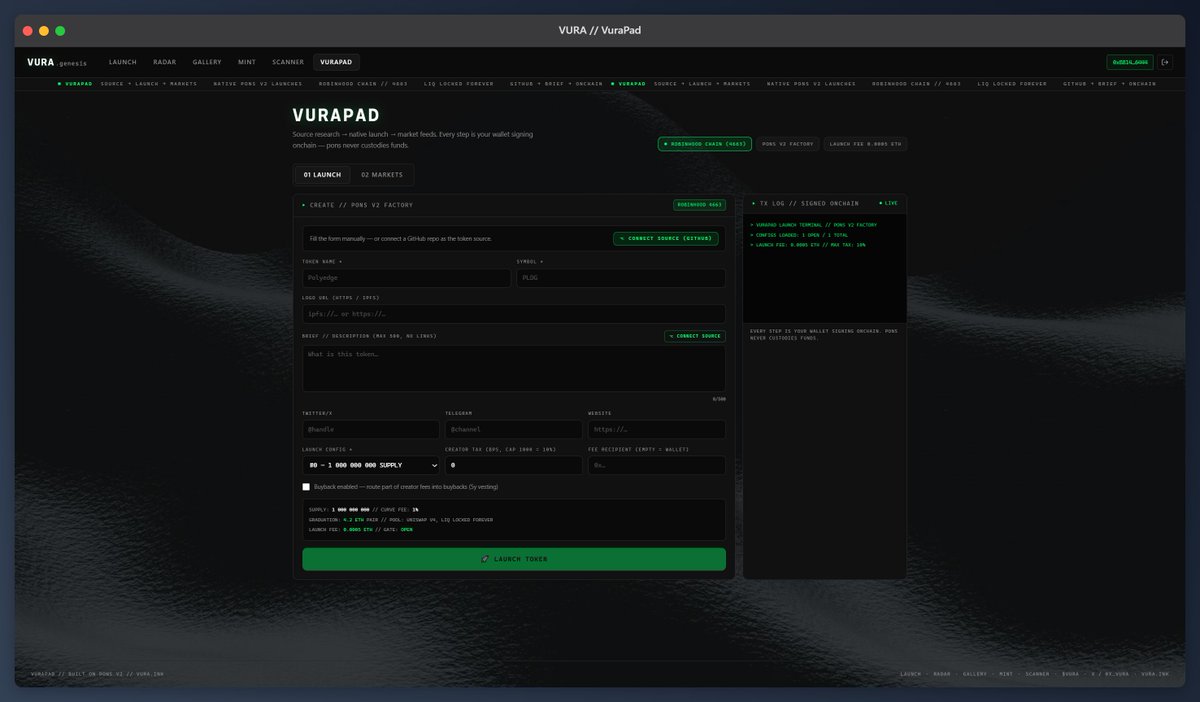
Task: Click footer SCANNER link
Action: tap(1038, 674)
